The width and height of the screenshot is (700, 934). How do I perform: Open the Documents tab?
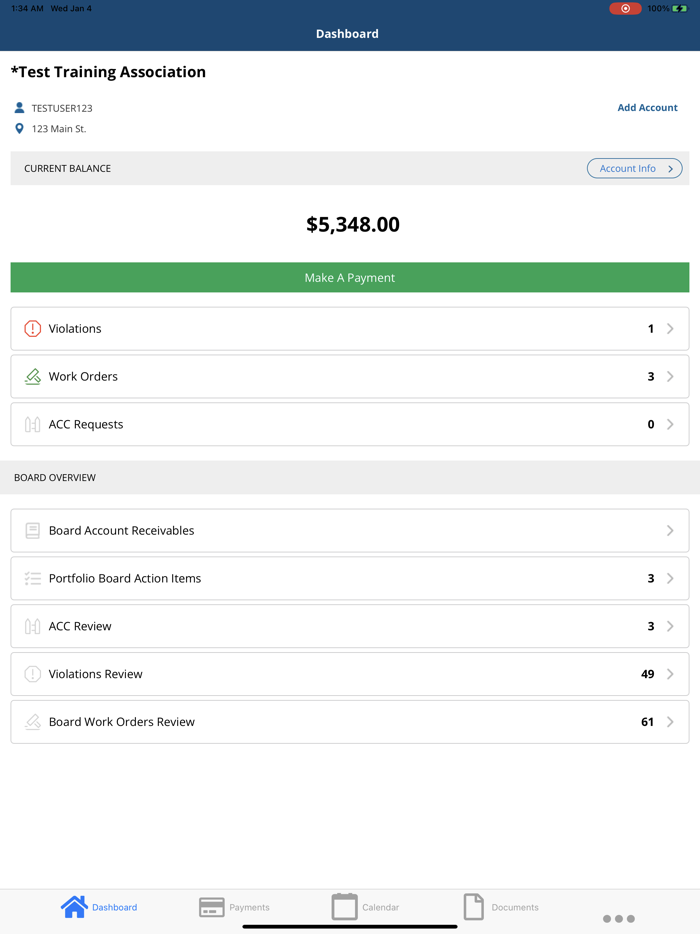click(500, 907)
